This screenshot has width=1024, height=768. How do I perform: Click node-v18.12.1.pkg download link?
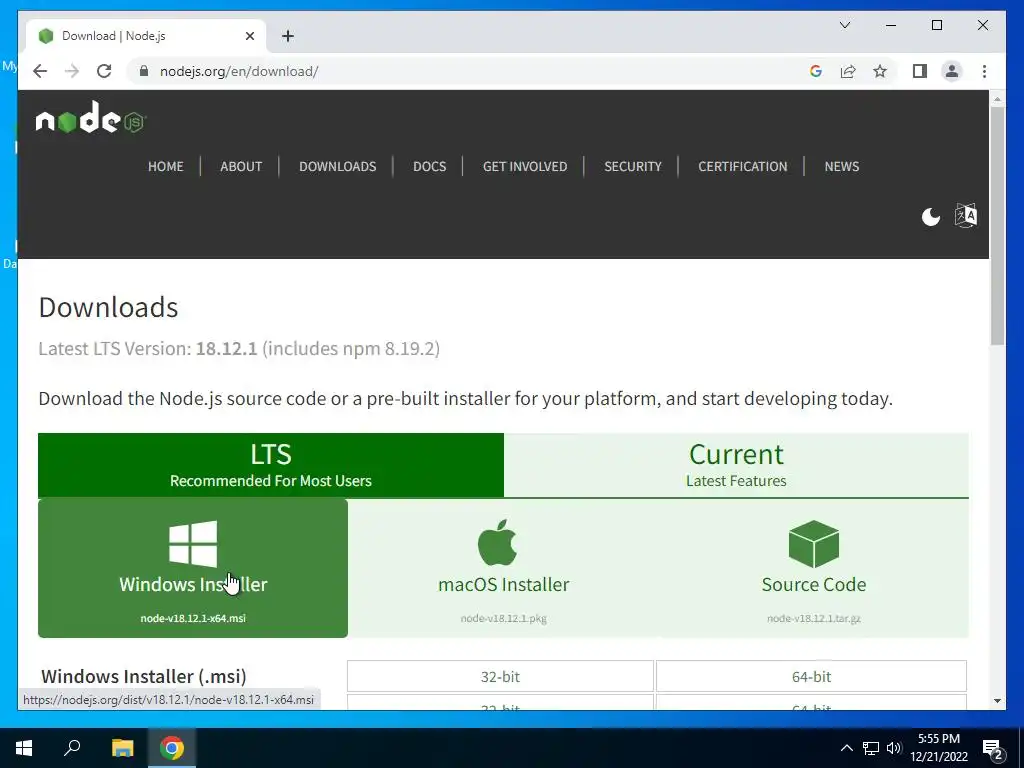[504, 618]
